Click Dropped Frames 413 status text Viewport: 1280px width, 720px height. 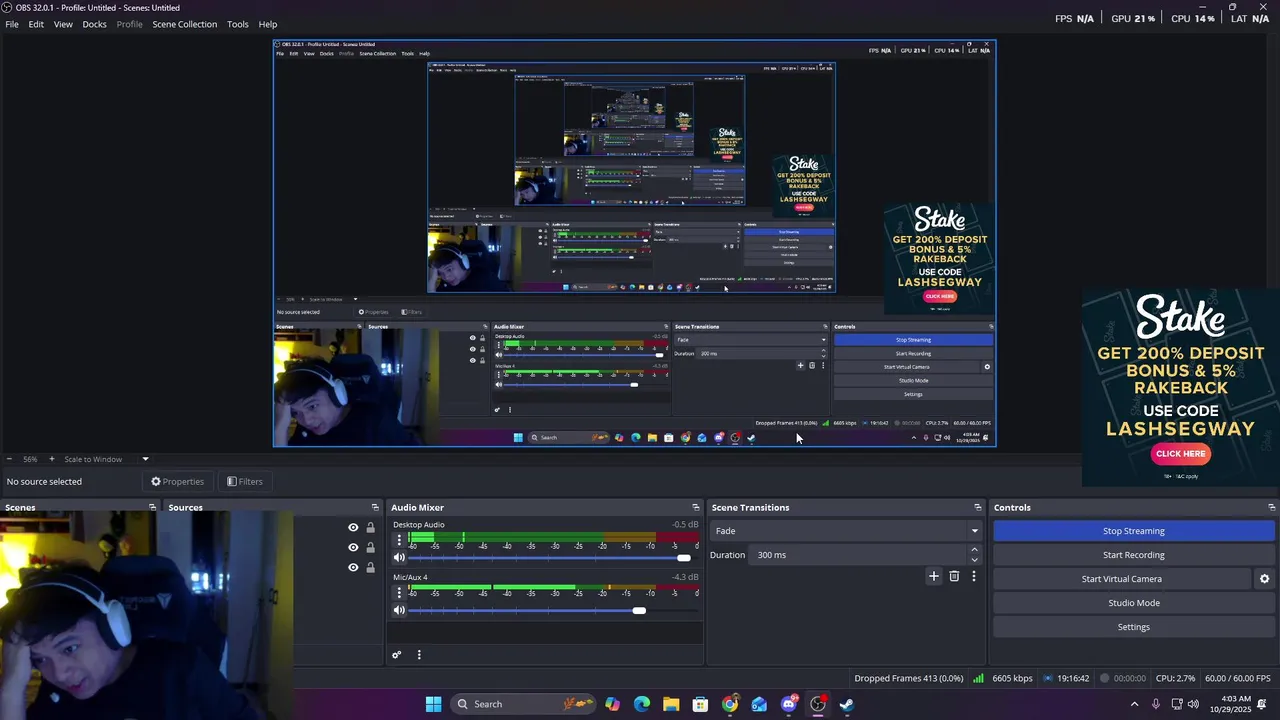pyautogui.click(x=909, y=678)
